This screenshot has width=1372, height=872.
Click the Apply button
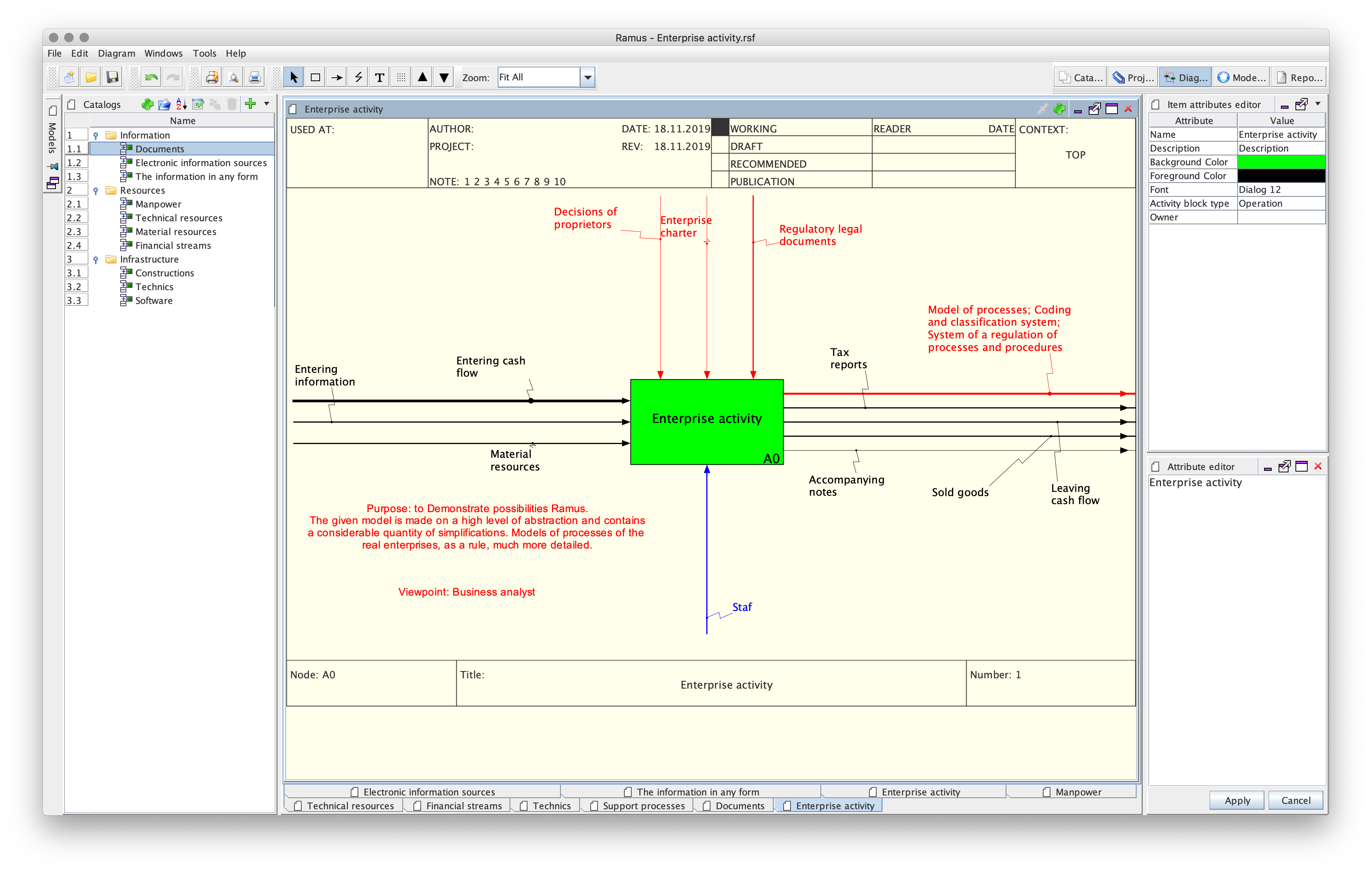coord(1237,800)
